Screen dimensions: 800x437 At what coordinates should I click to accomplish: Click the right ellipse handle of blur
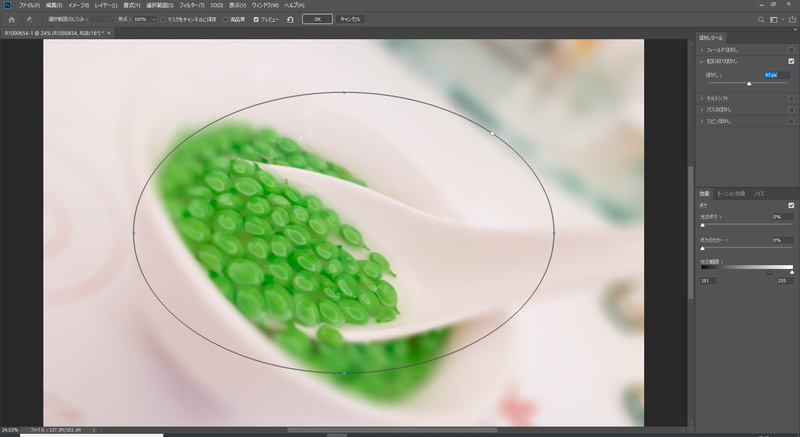pyautogui.click(x=554, y=233)
